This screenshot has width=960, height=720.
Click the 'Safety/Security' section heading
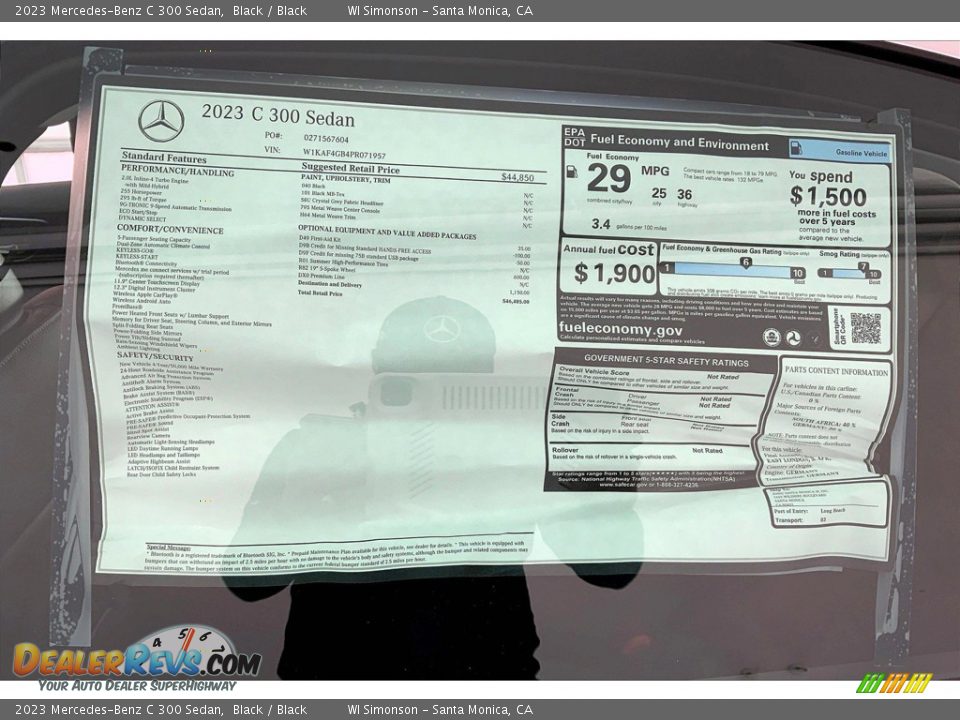click(x=155, y=356)
